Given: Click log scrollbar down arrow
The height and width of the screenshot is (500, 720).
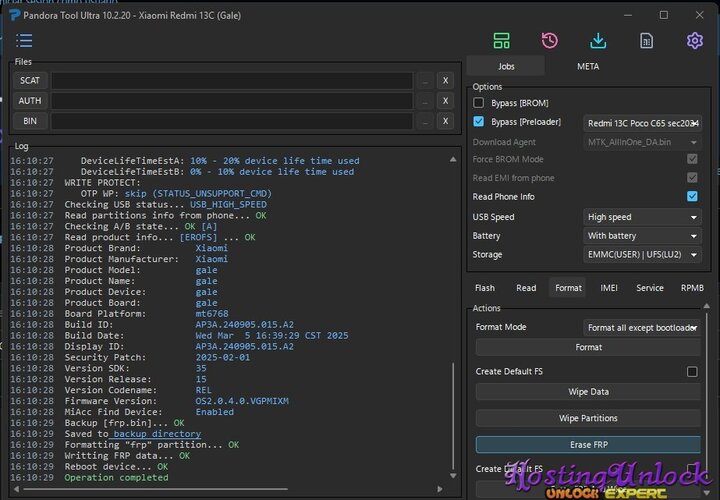Looking at the screenshot, I should [x=453, y=476].
